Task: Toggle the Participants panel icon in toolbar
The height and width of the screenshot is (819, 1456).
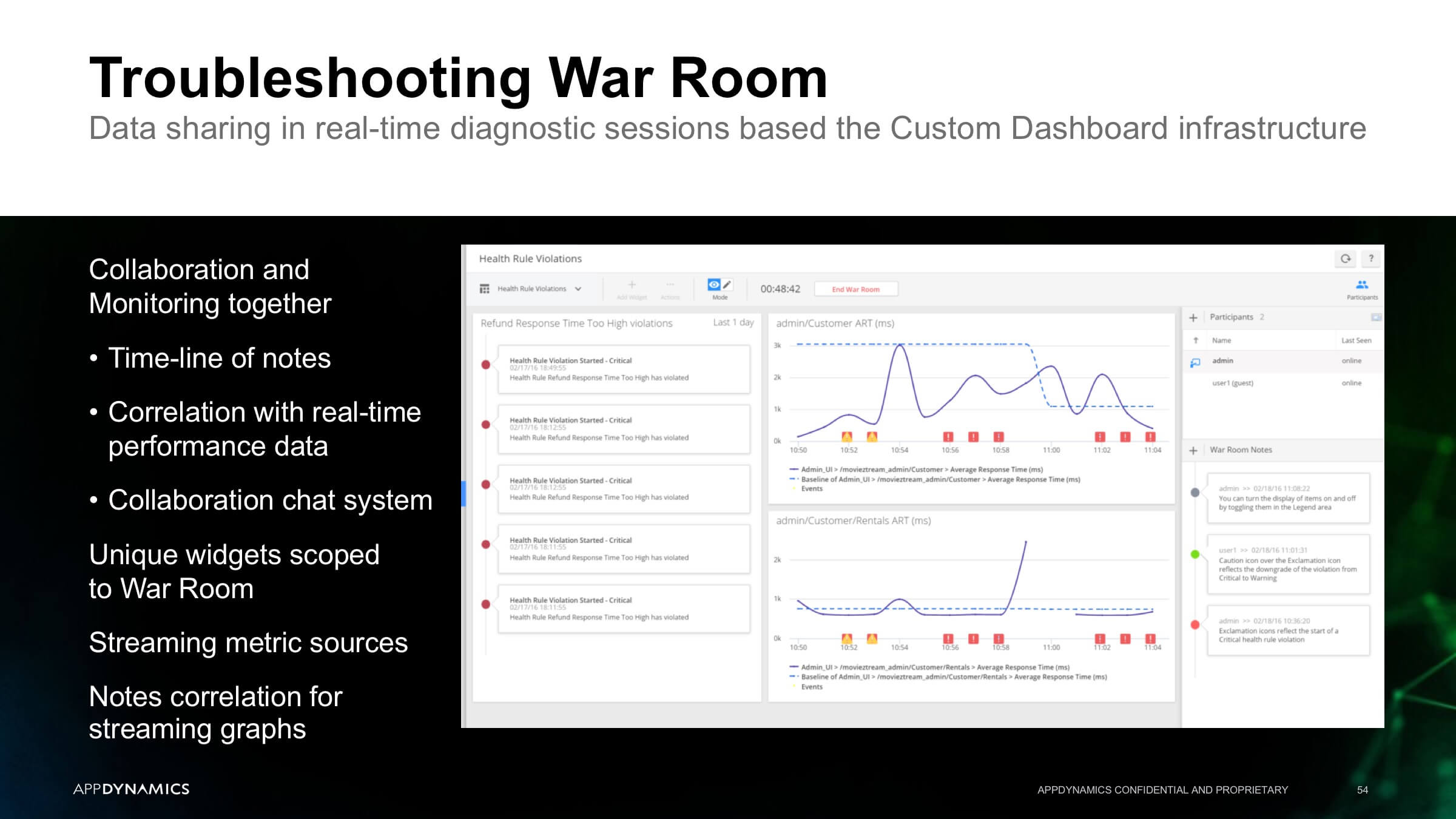Action: 1362,285
